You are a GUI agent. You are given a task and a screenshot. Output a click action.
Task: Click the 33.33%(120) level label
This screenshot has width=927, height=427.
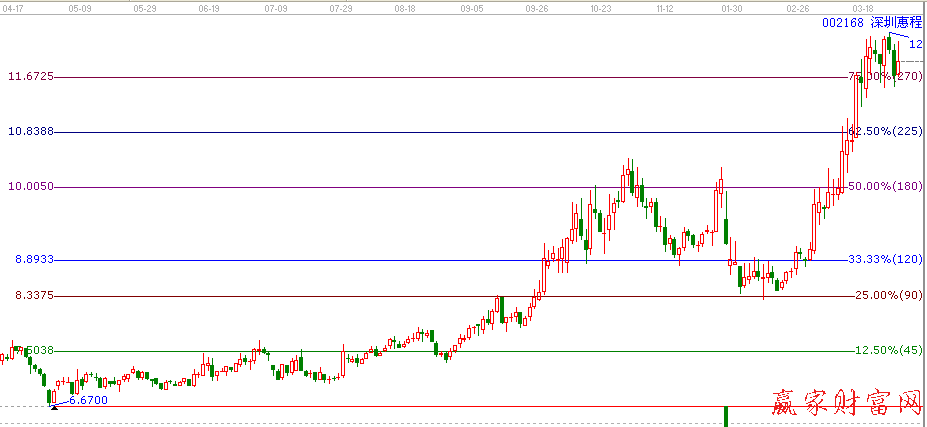[884, 259]
